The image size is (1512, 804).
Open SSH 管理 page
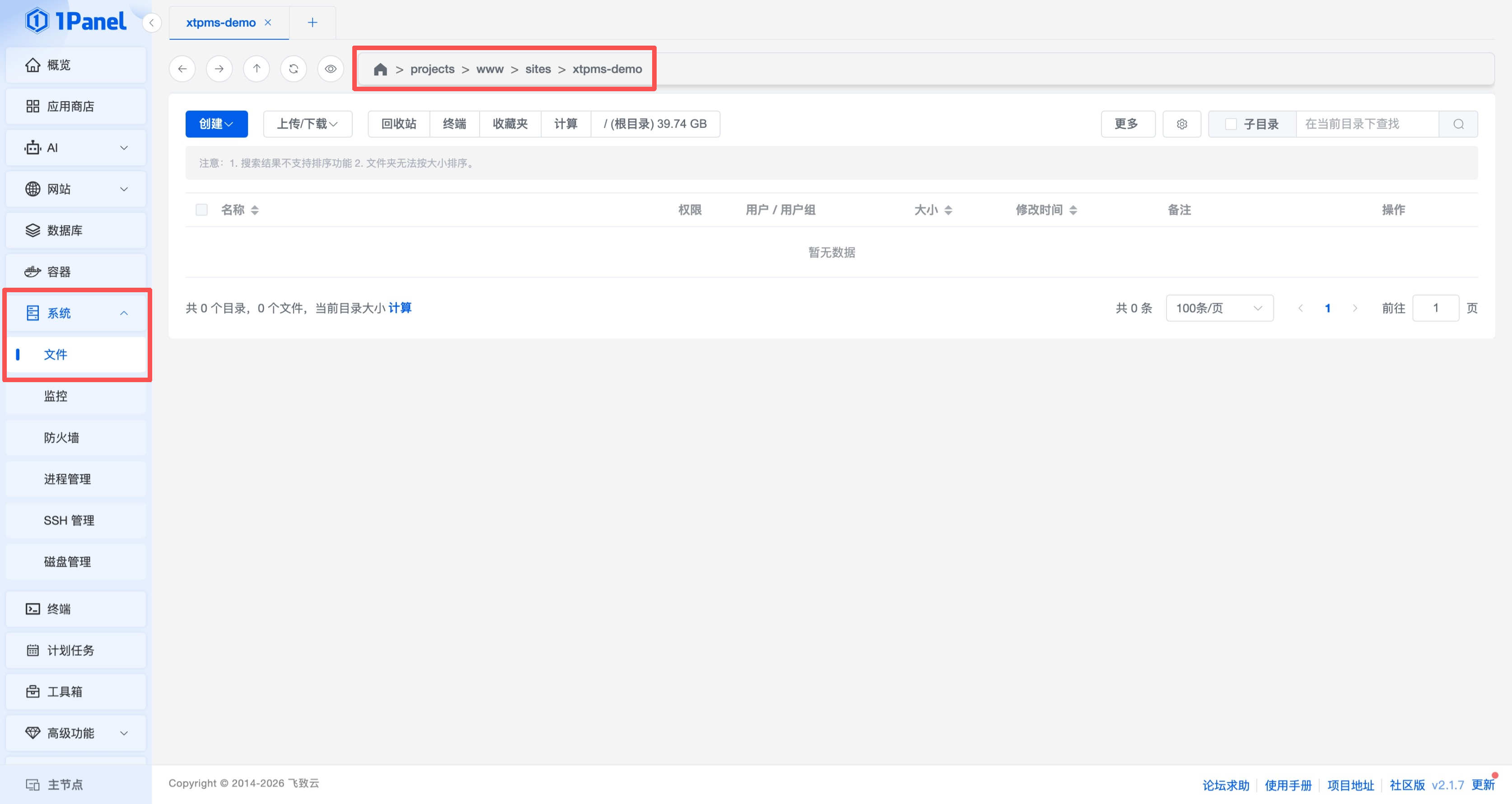[76, 520]
